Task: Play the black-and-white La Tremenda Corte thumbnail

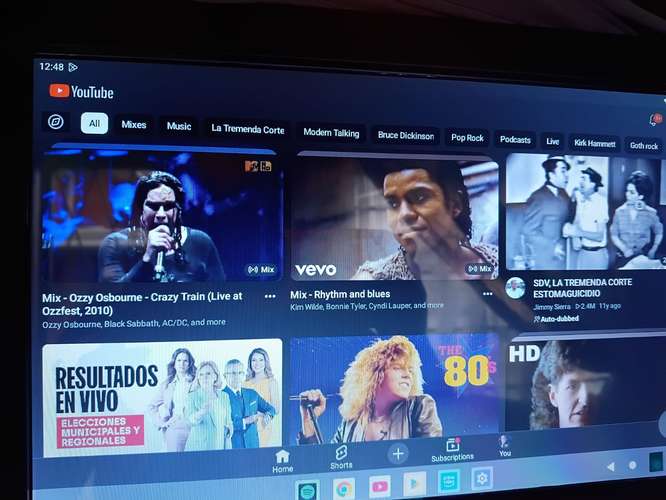Action: point(586,212)
